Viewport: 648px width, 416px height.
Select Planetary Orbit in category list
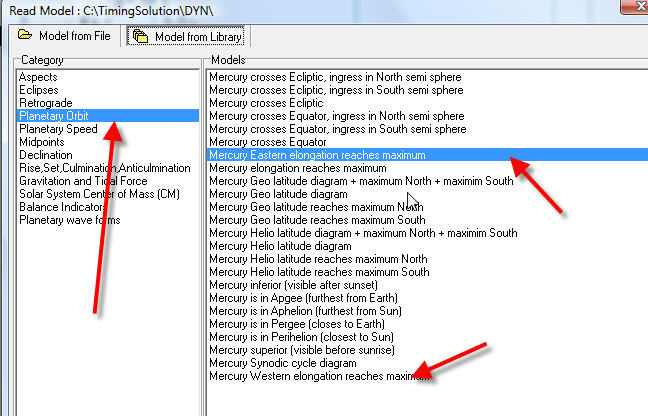pyautogui.click(x=57, y=116)
